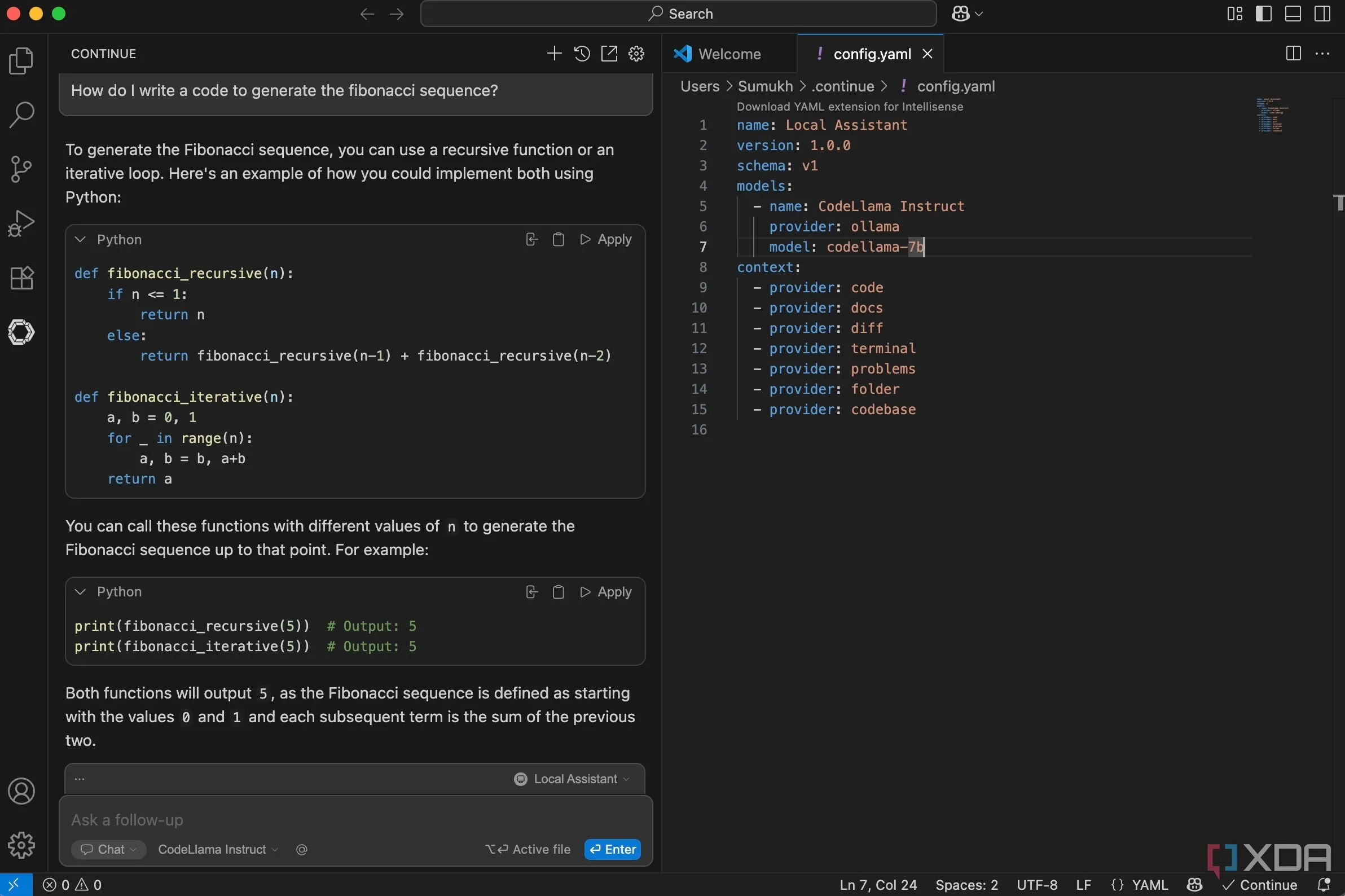Open errors and warnings in status bar

[73, 885]
